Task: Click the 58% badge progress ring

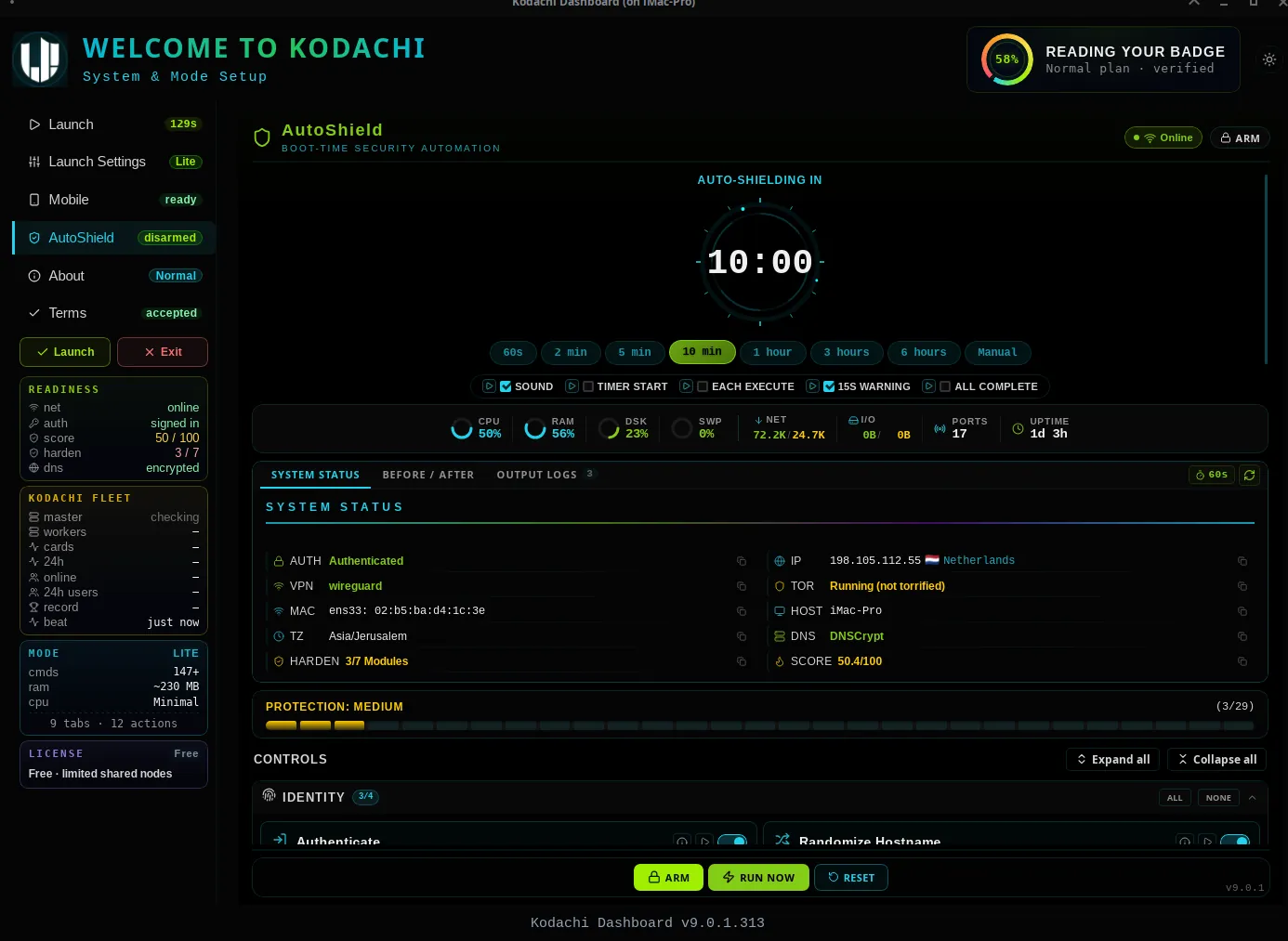Action: 1006,59
